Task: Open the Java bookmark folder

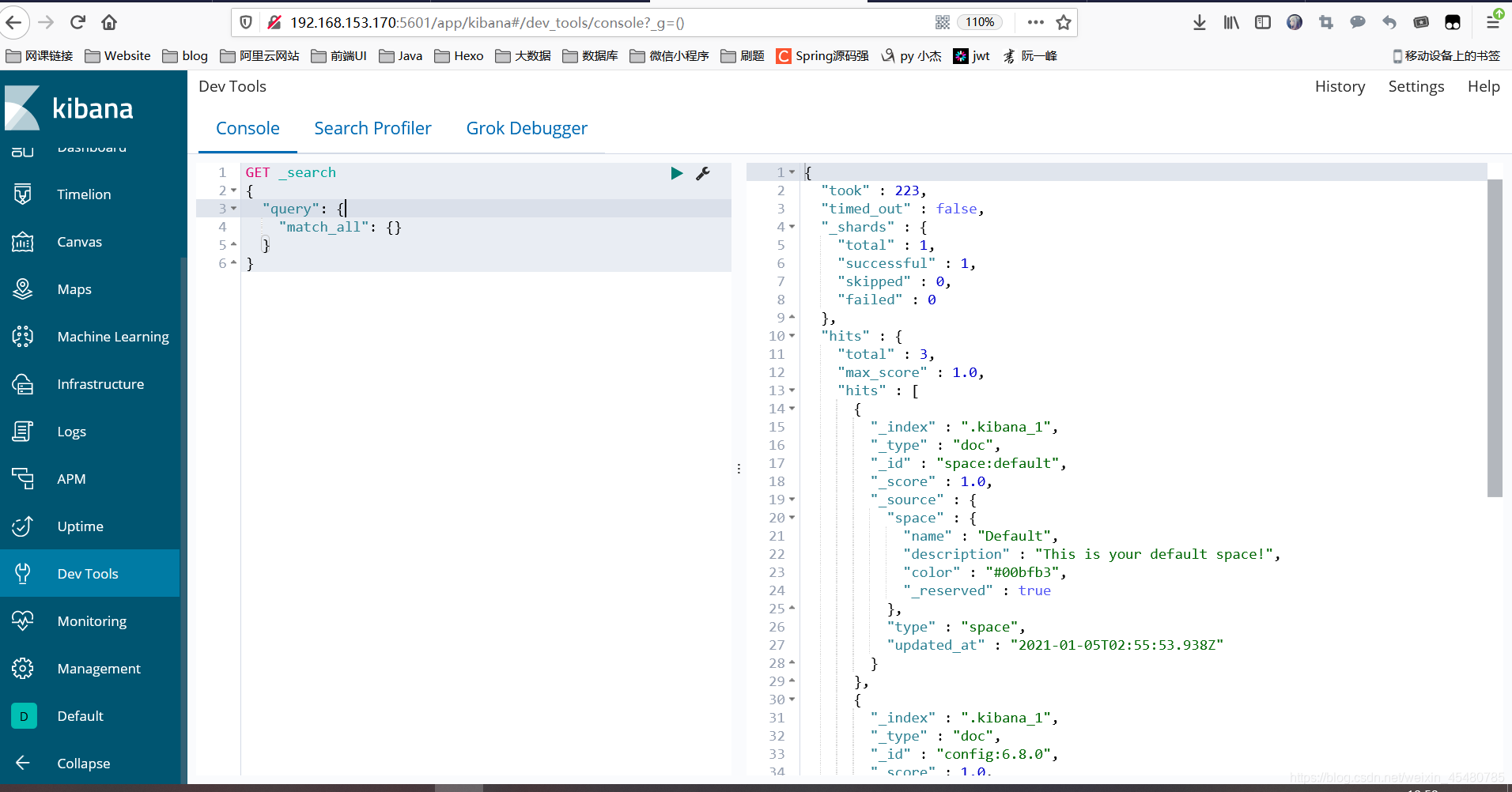Action: click(401, 55)
